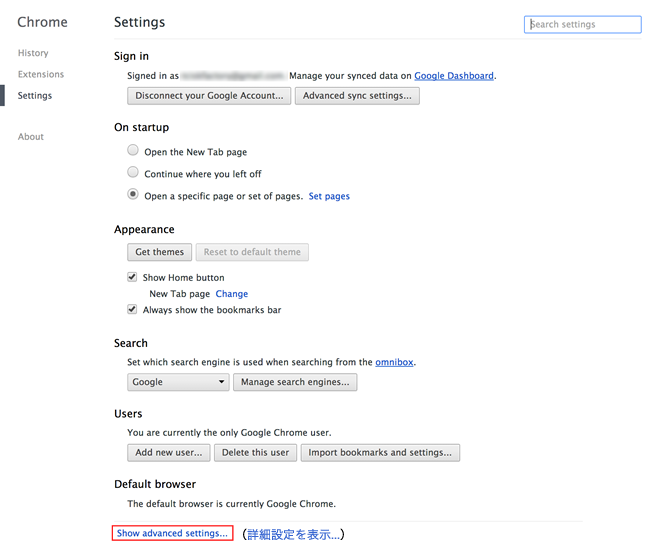650x558 pixels.
Task: Select Open the New Tab page radio
Action: [133, 150]
